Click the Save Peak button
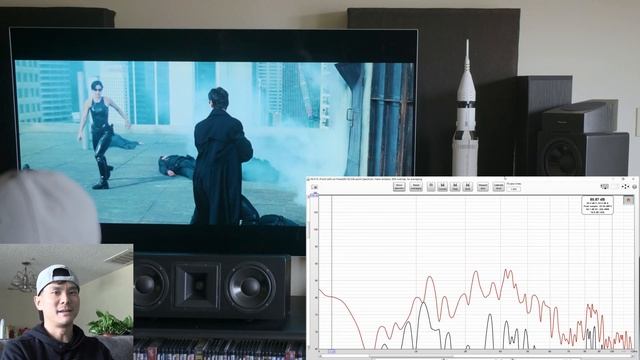The width and height of the screenshot is (640, 360). click(455, 187)
